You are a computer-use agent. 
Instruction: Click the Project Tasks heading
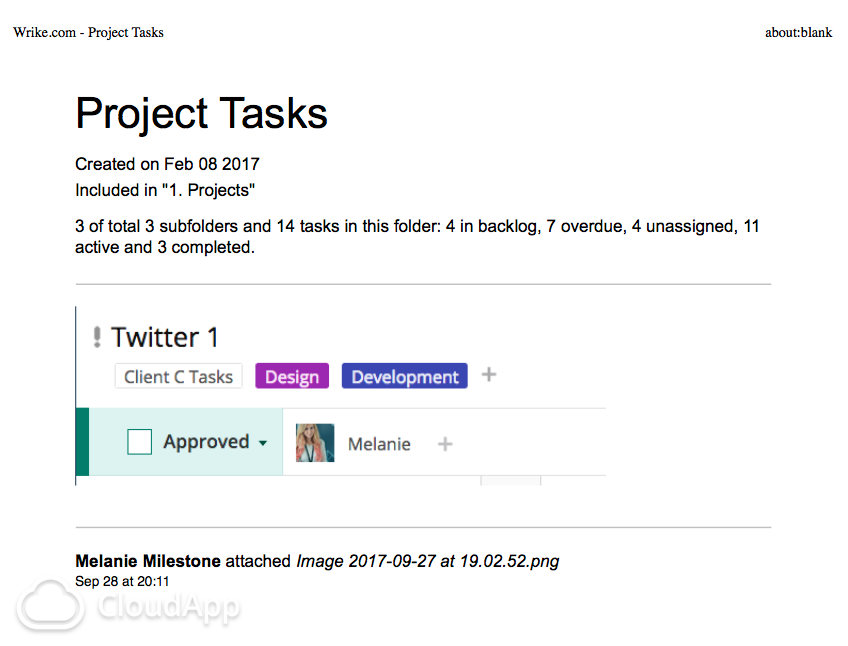[201, 113]
